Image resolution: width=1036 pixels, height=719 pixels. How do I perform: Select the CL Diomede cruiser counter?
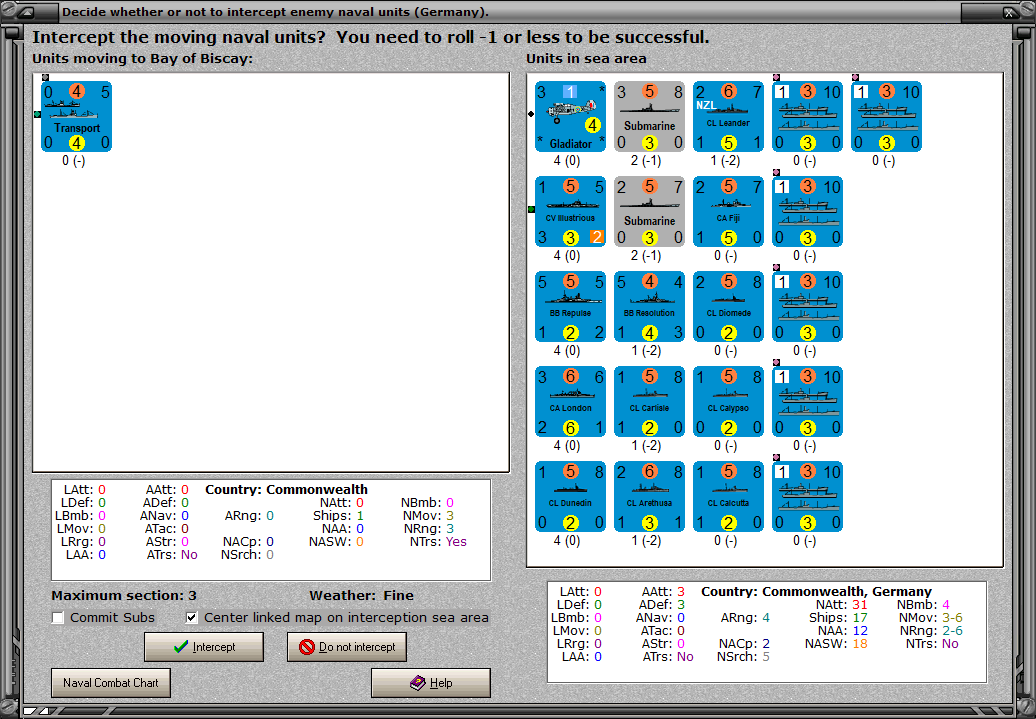728,307
